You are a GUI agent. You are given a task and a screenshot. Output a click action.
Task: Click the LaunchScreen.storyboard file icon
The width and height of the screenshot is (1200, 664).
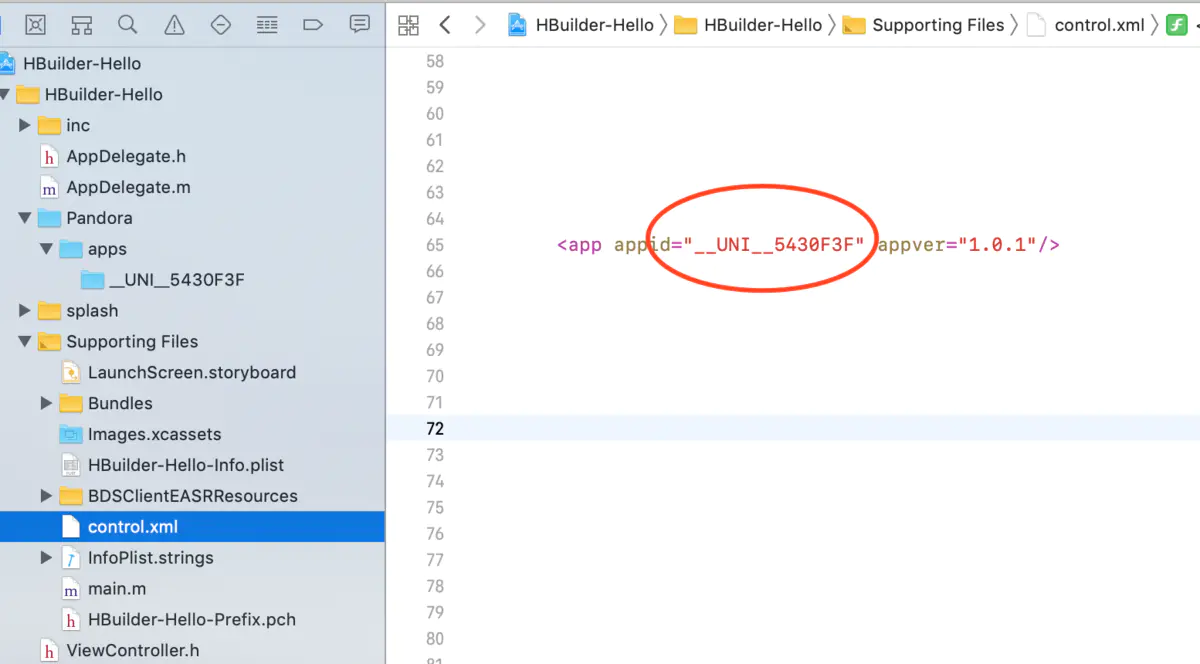pos(70,373)
